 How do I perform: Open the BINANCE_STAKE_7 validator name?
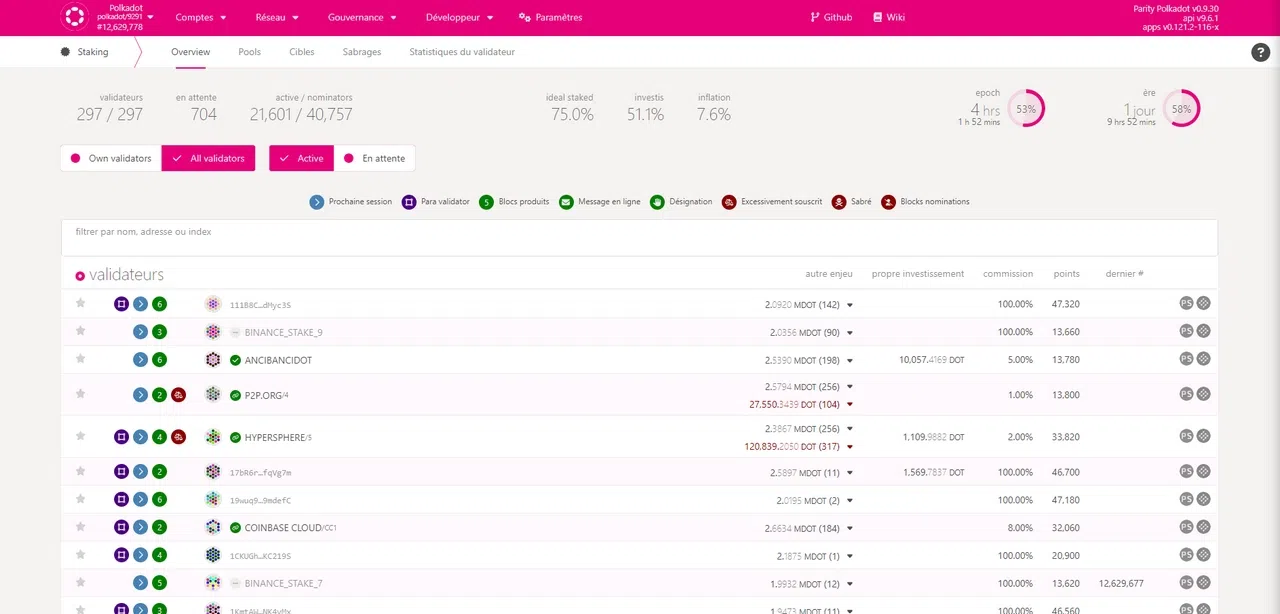click(283, 583)
